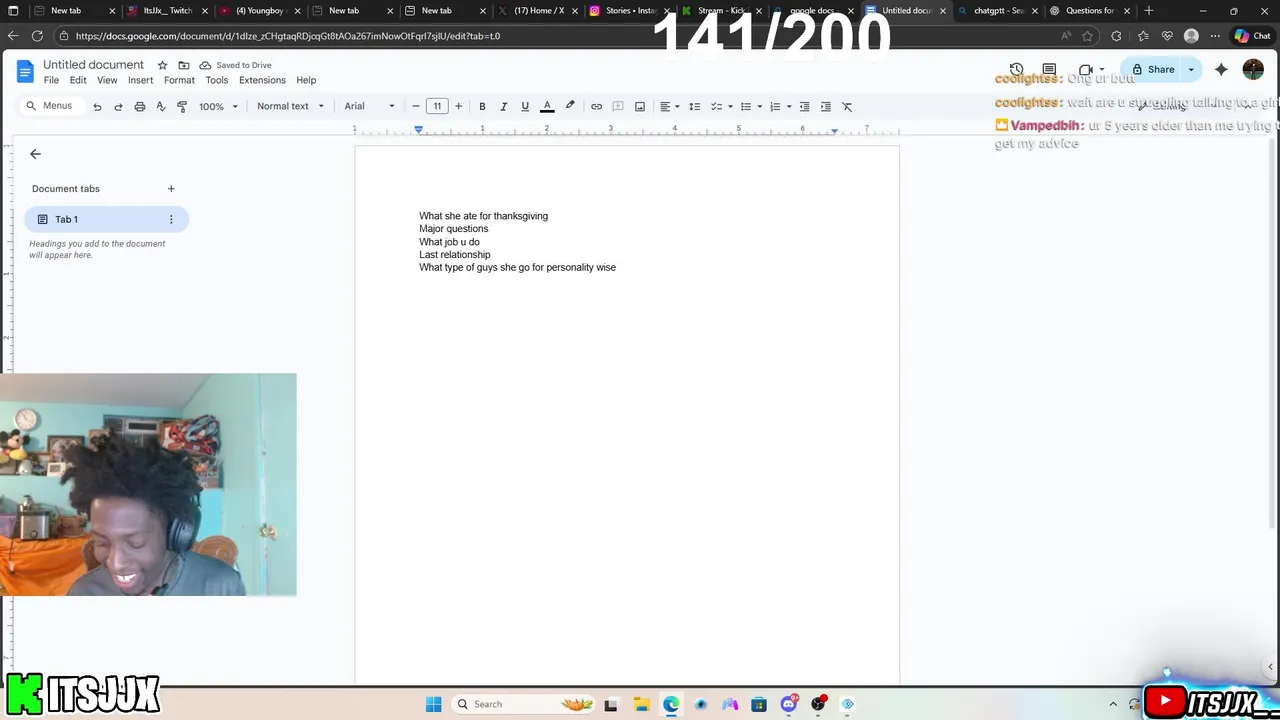
Task: Click the font size field showing 11
Action: (437, 106)
